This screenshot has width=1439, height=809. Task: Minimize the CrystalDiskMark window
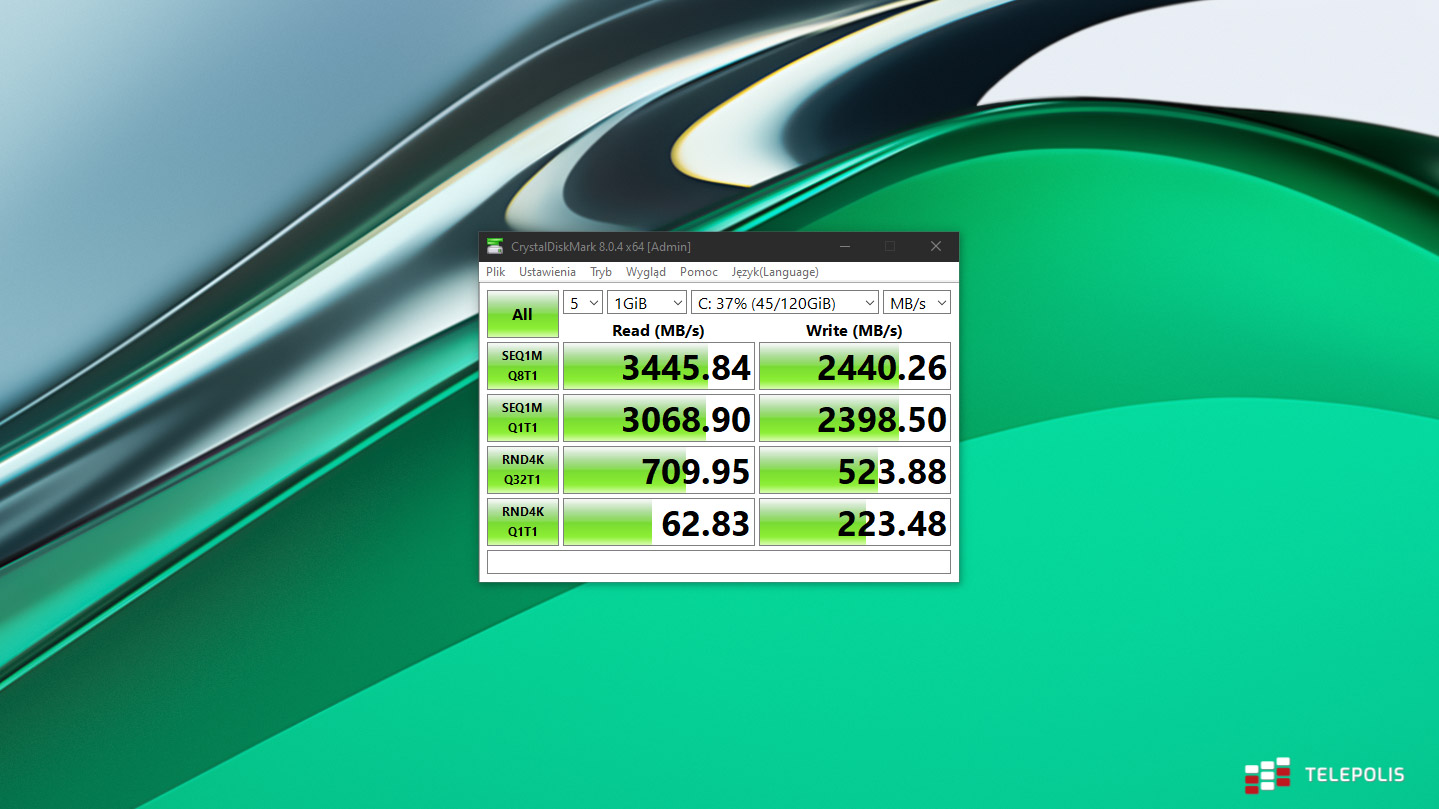point(845,247)
